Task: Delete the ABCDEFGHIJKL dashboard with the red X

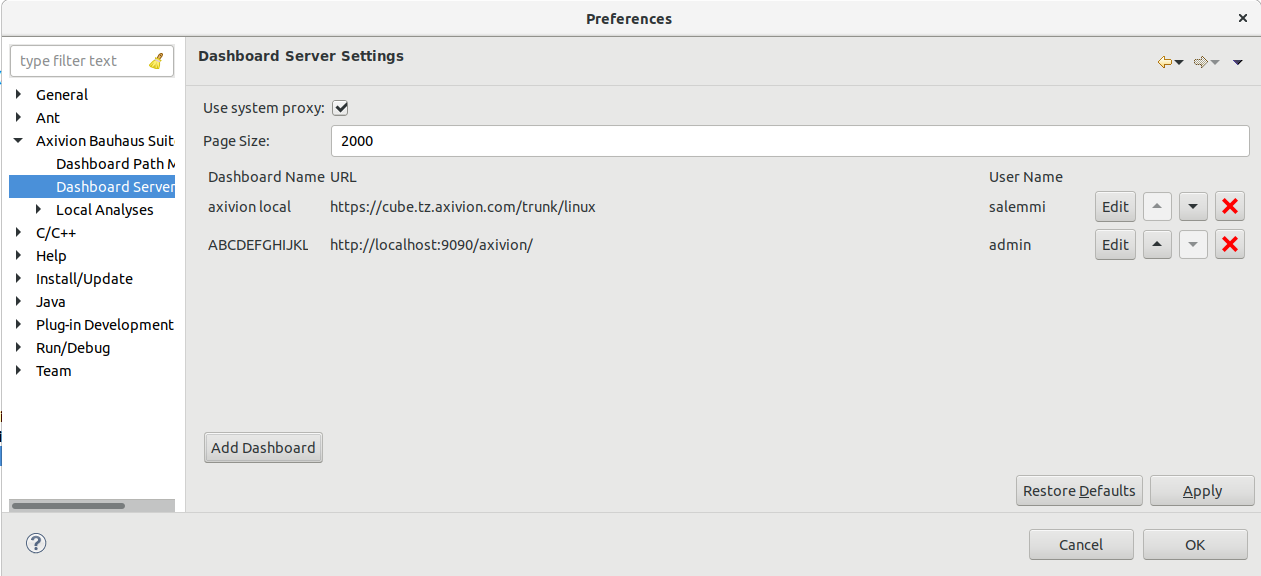Action: (x=1230, y=244)
